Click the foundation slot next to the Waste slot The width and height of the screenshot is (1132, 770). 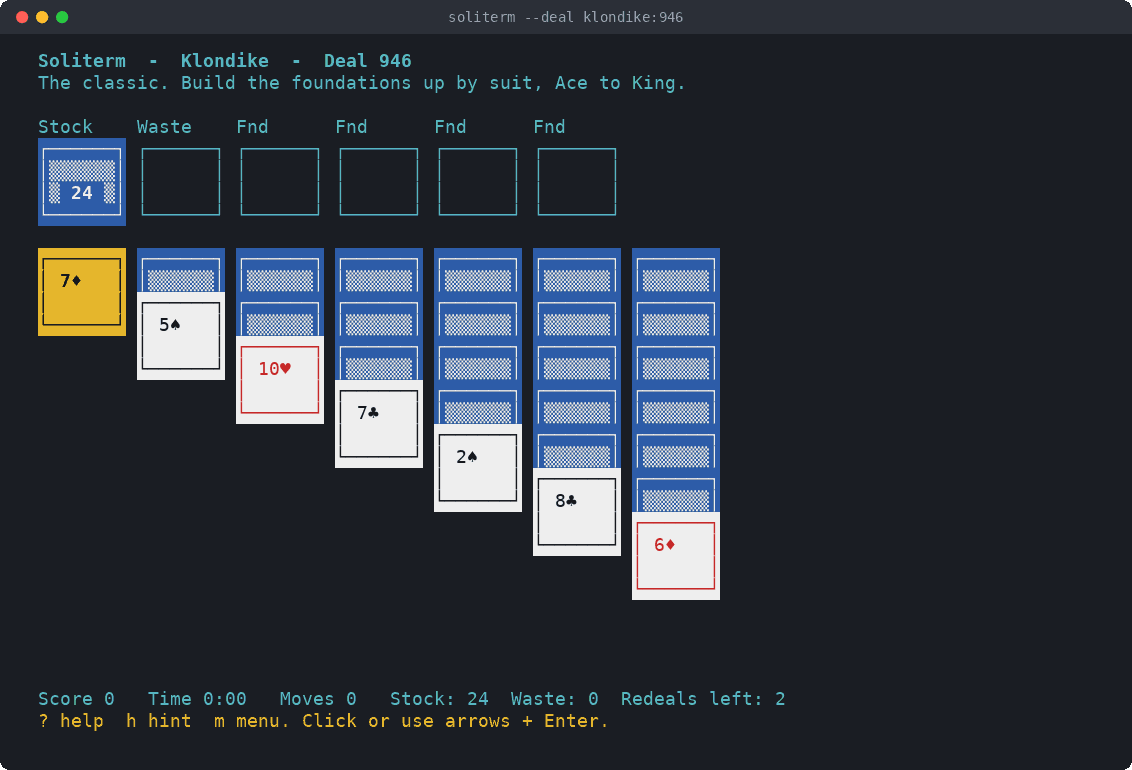[x=279, y=182]
